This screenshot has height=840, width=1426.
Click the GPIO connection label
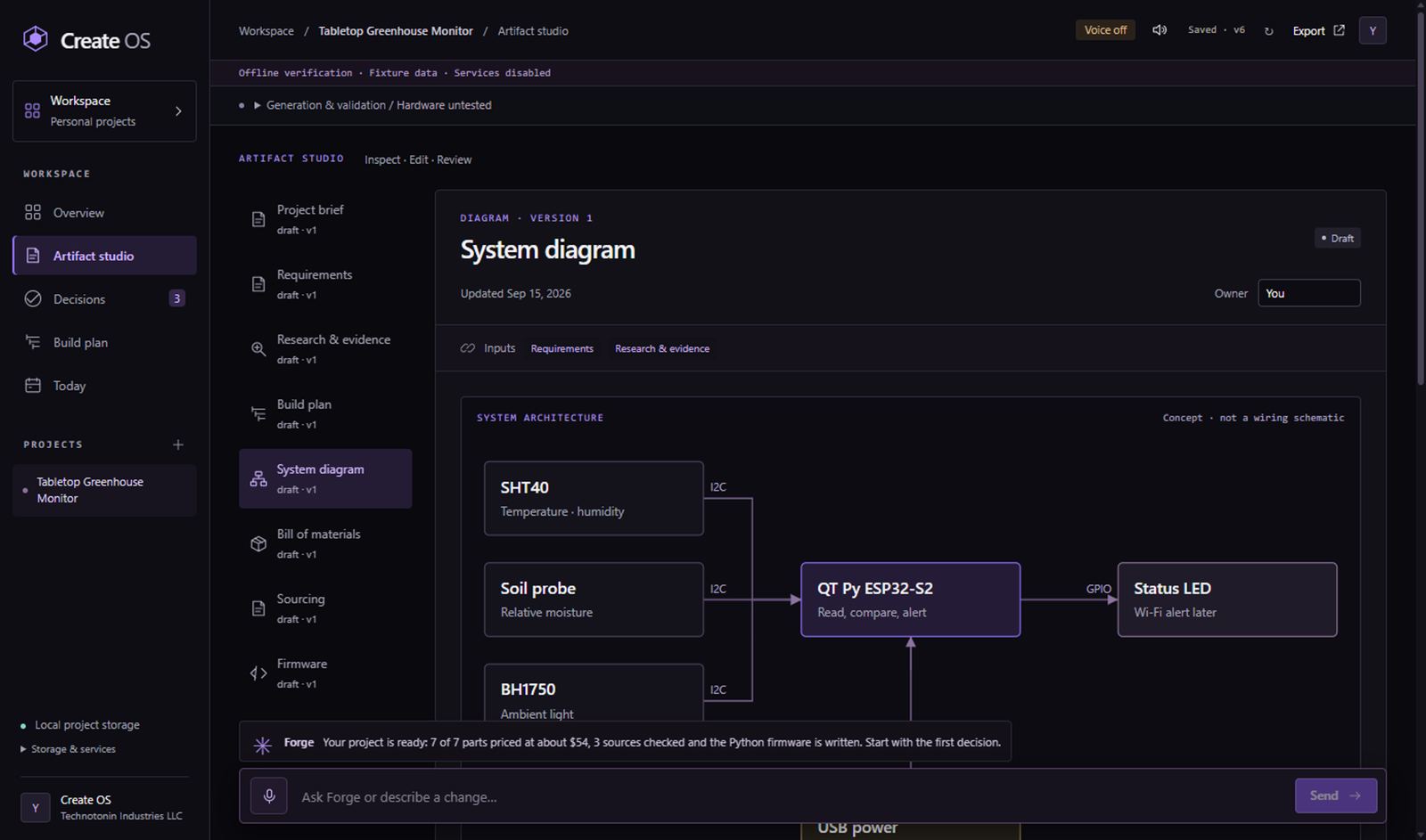pyautogui.click(x=1098, y=589)
